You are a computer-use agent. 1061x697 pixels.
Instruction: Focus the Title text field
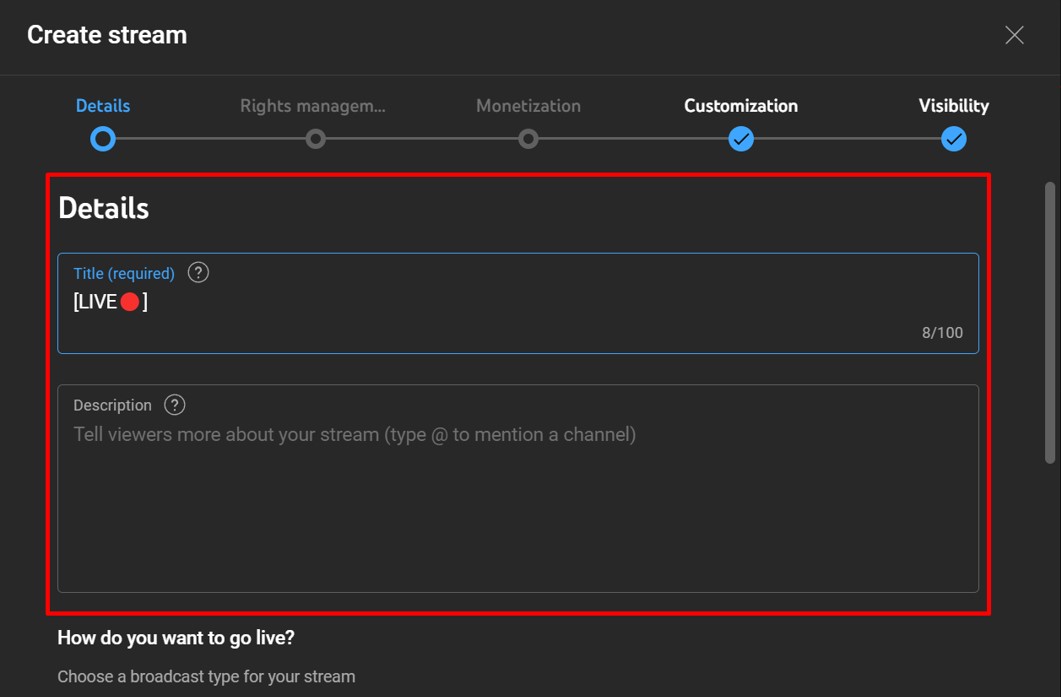(518, 303)
